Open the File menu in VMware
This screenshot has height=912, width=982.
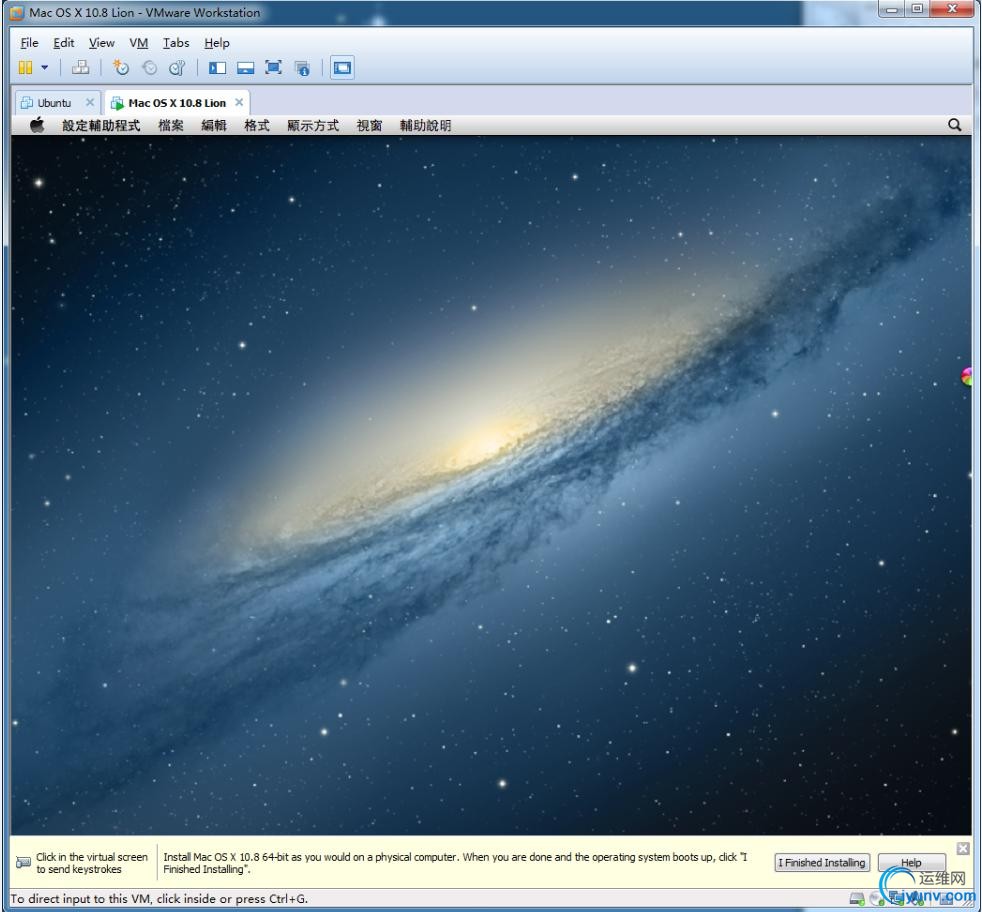pyautogui.click(x=29, y=43)
